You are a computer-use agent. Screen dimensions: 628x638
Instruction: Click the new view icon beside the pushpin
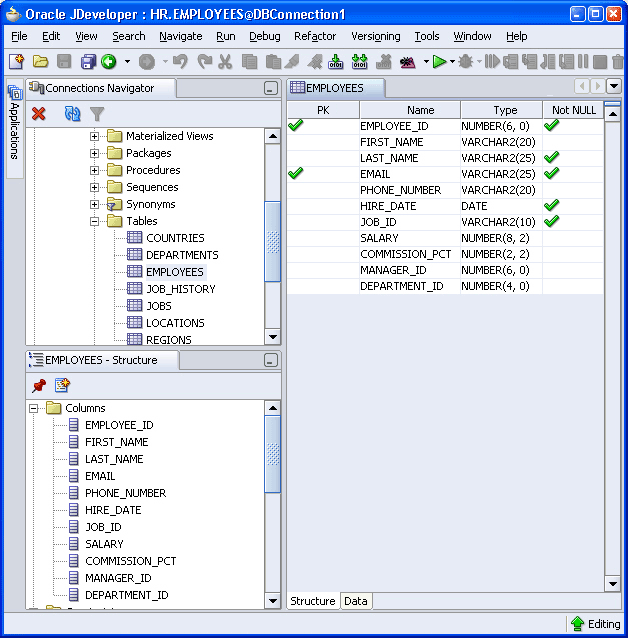62,385
